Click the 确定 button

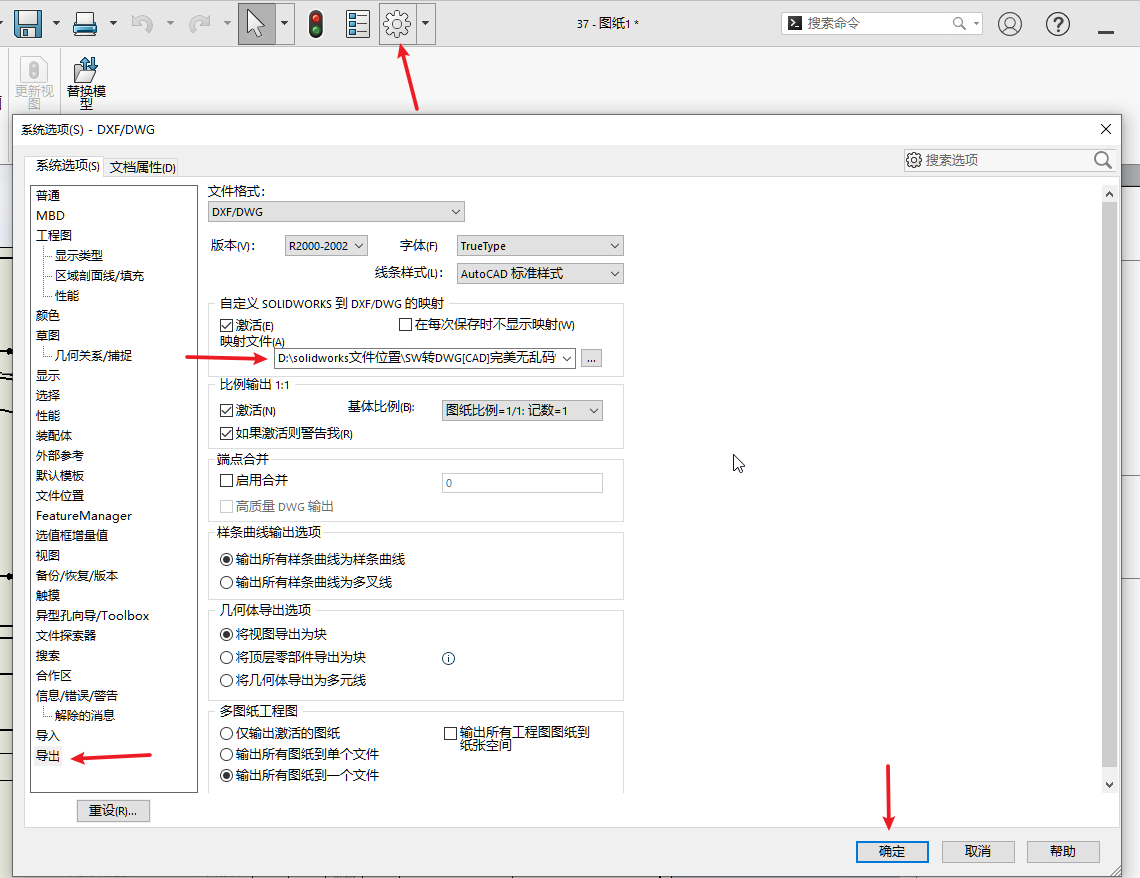(892, 851)
